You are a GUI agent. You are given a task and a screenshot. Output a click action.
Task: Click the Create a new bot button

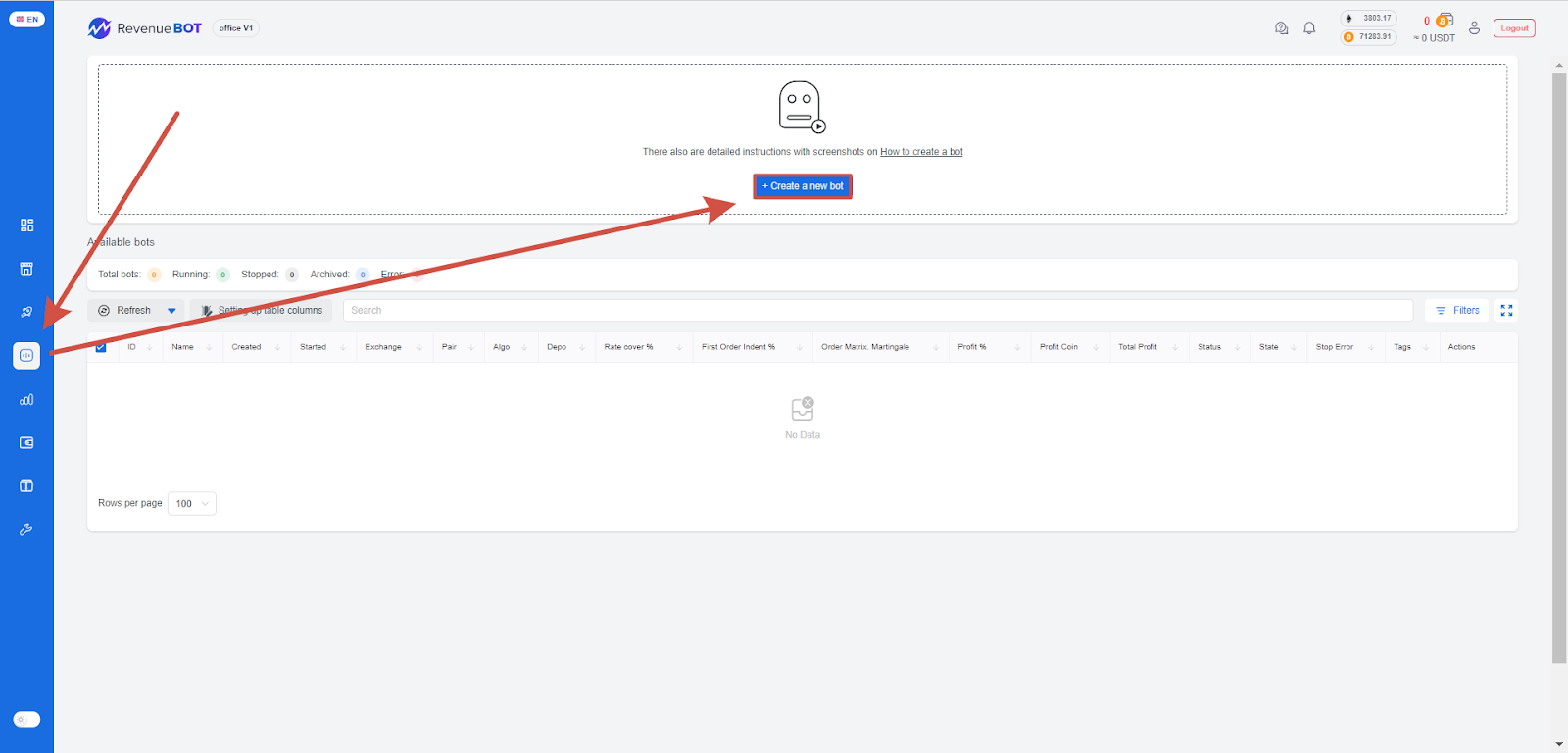coord(803,186)
